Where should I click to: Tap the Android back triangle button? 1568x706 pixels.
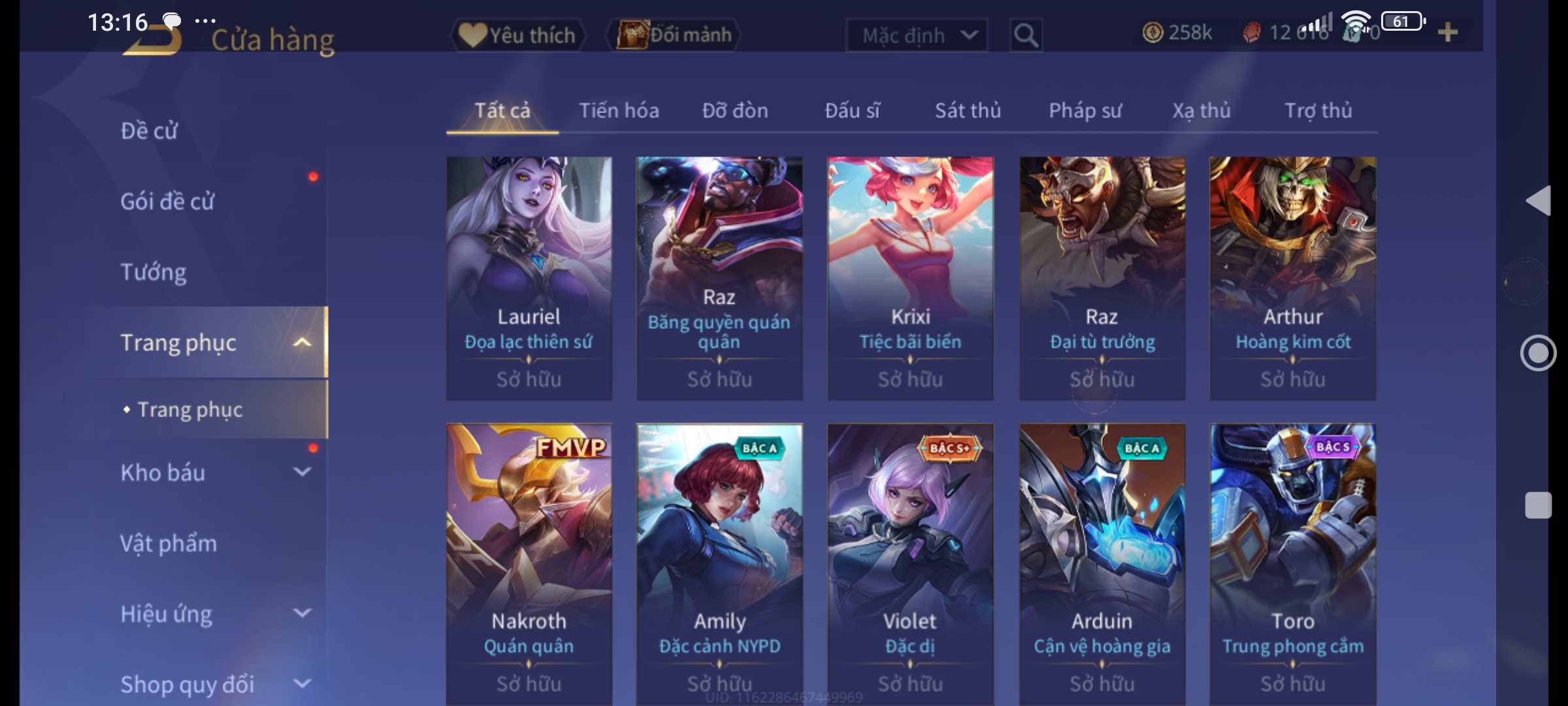coord(1538,200)
